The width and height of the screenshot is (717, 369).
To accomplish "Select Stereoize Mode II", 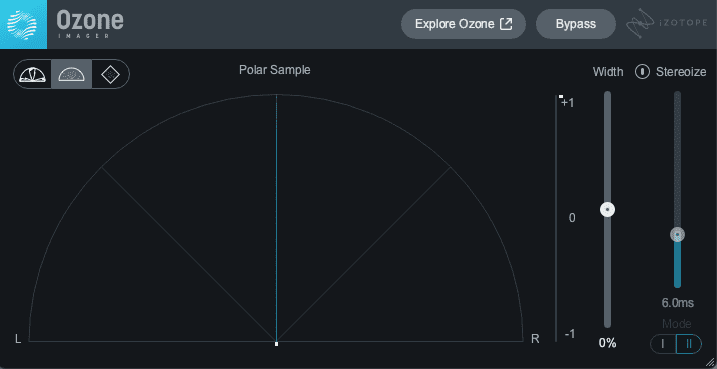I will [689, 343].
